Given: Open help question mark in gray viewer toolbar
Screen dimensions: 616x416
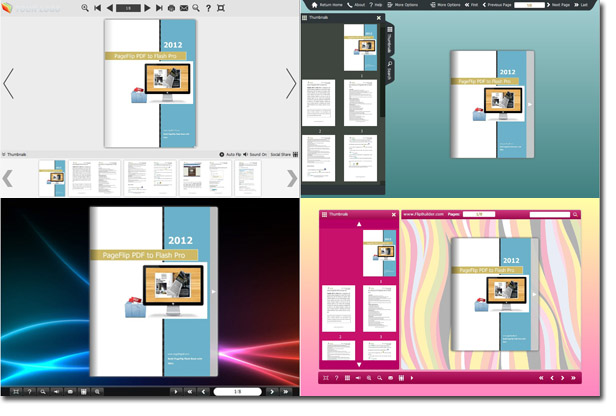Looking at the screenshot, I should [x=208, y=8].
